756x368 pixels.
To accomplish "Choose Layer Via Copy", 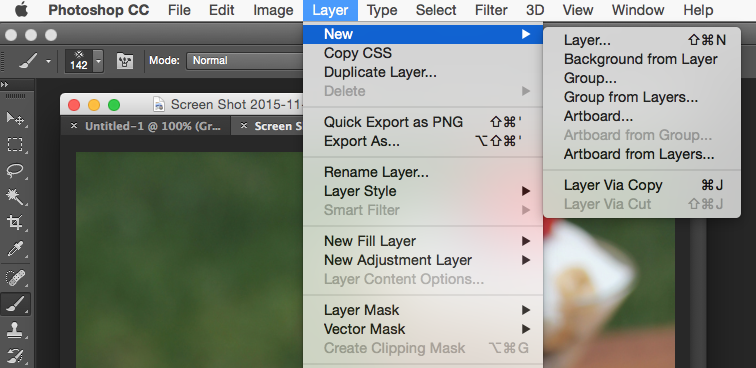I will [642, 185].
